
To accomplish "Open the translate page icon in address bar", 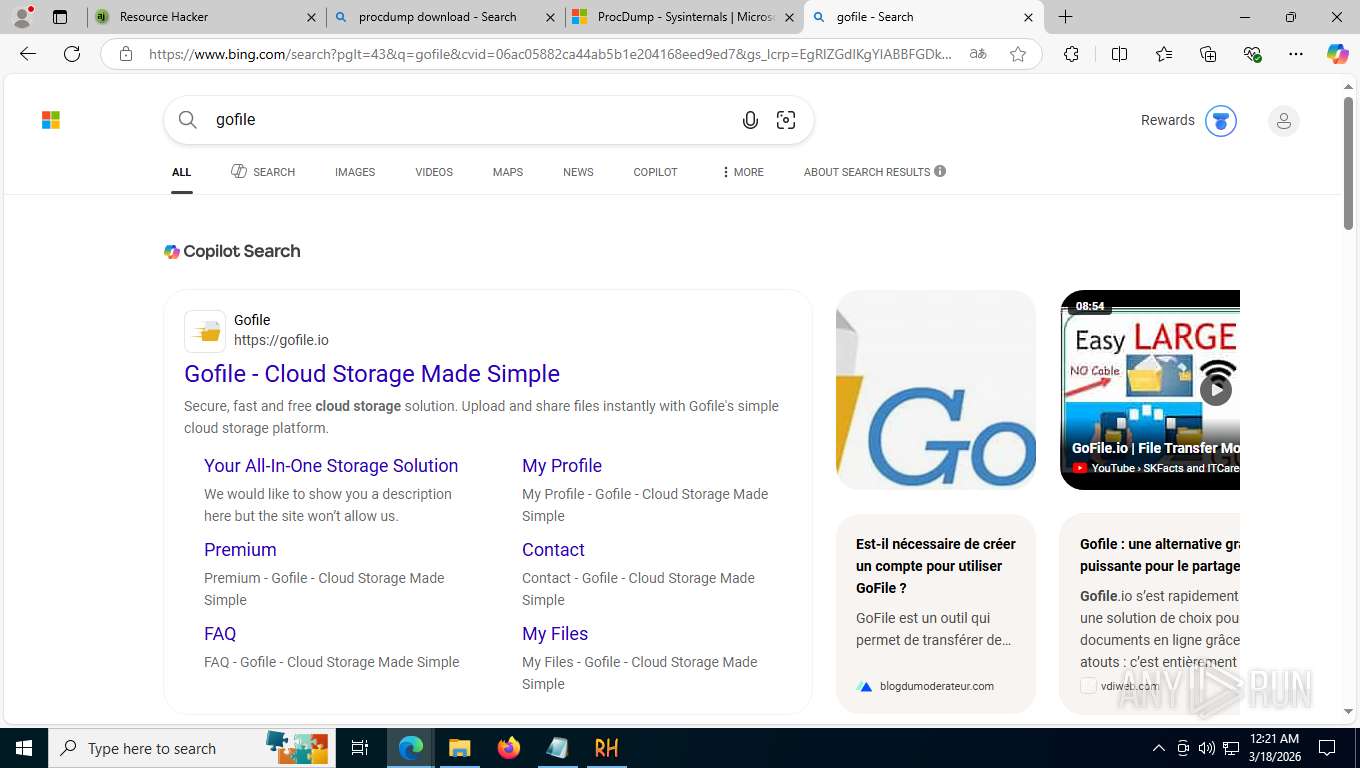I will click(x=978, y=54).
